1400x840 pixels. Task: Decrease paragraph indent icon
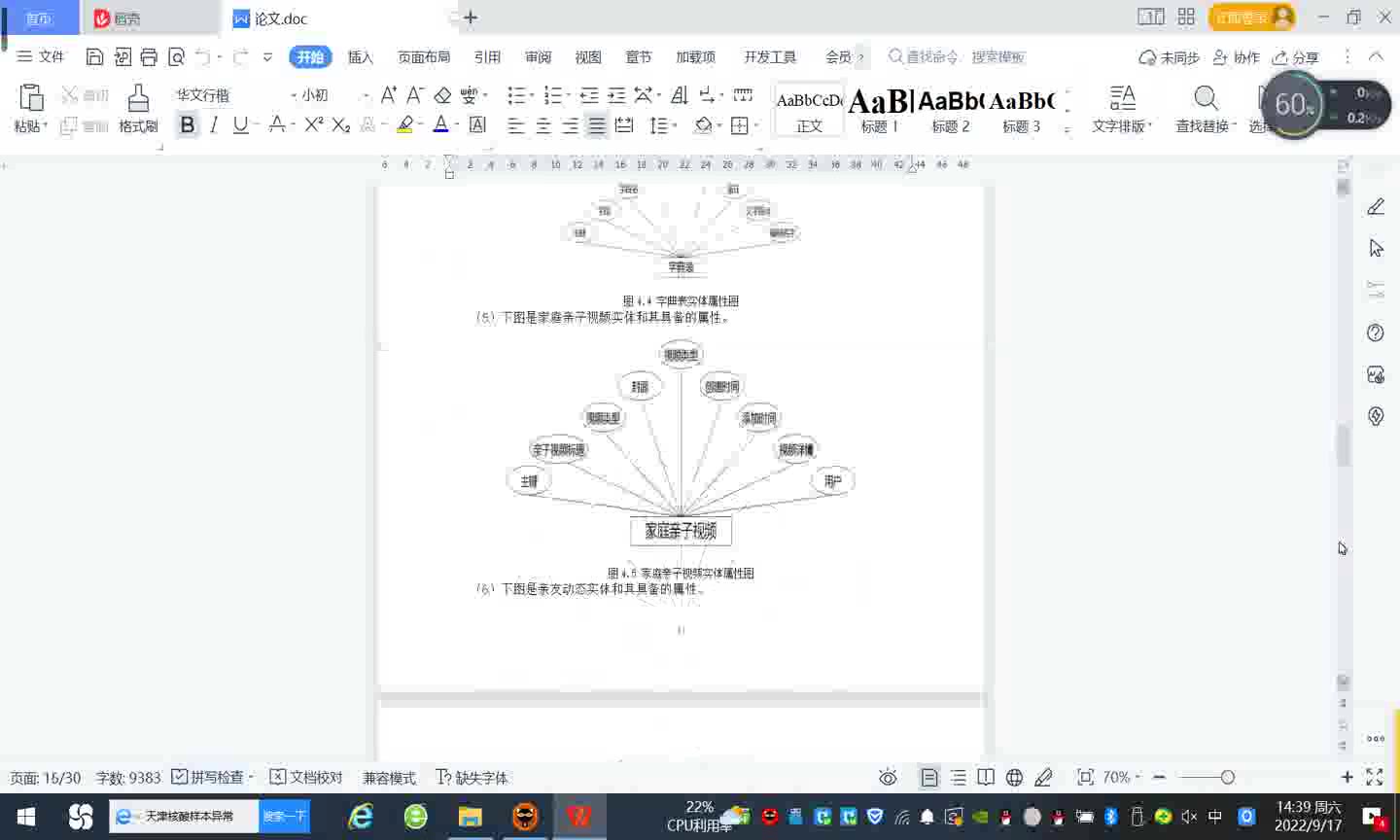[x=589, y=95]
